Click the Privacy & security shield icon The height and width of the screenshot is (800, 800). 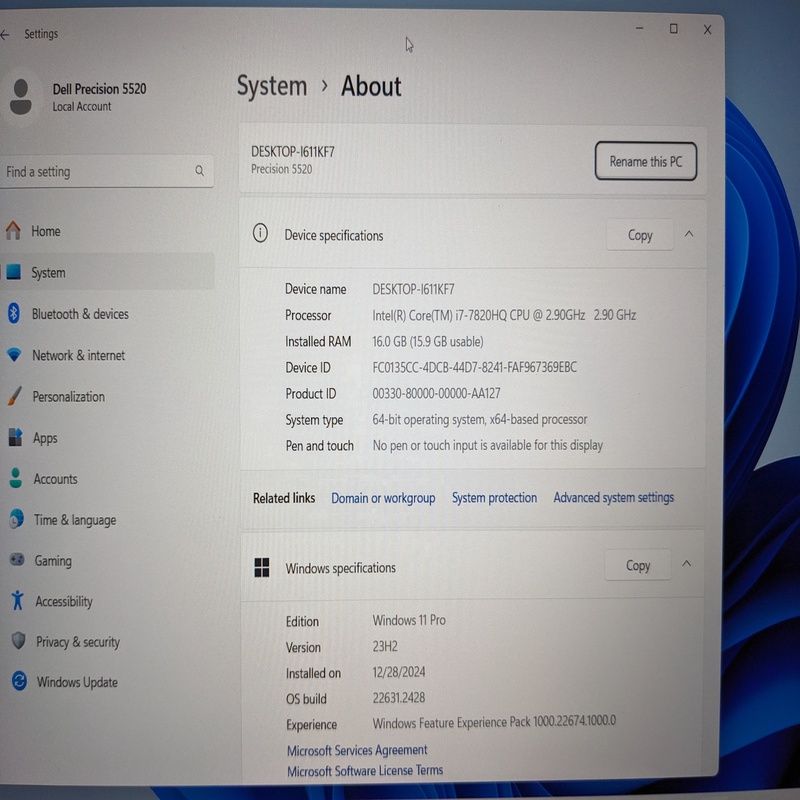pyautogui.click(x=18, y=641)
